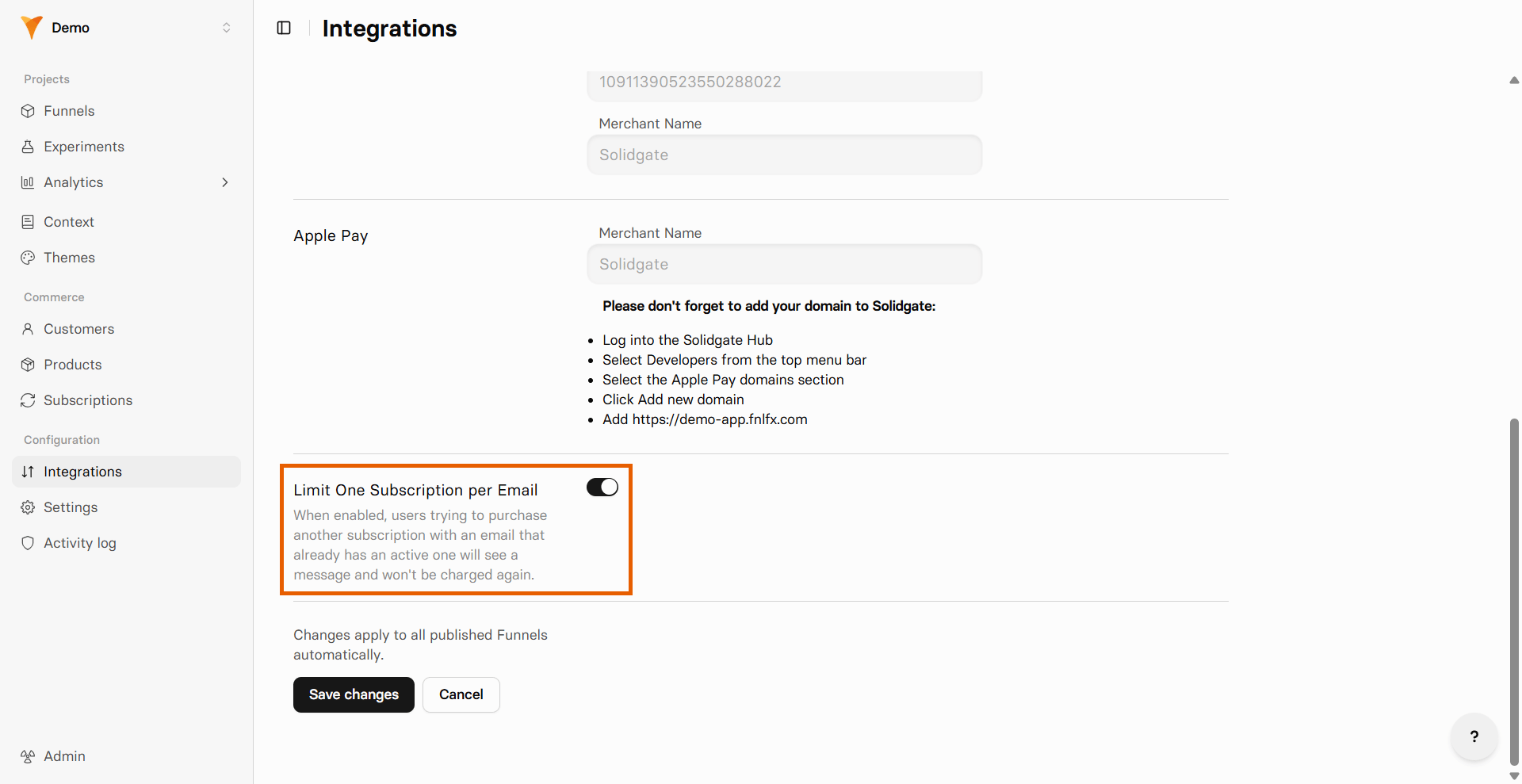The width and height of the screenshot is (1522, 784).
Task: Disable Limit One Subscription per Email
Action: coord(602,487)
